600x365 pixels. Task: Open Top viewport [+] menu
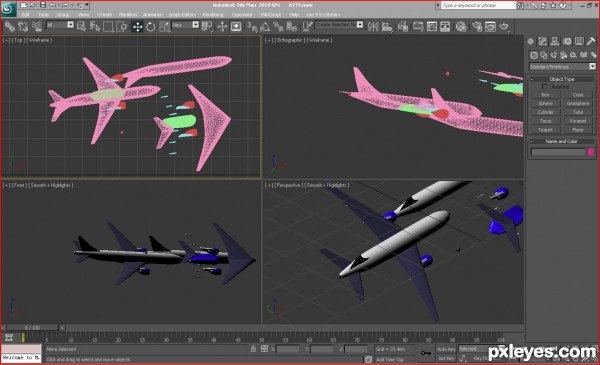pos(7,40)
